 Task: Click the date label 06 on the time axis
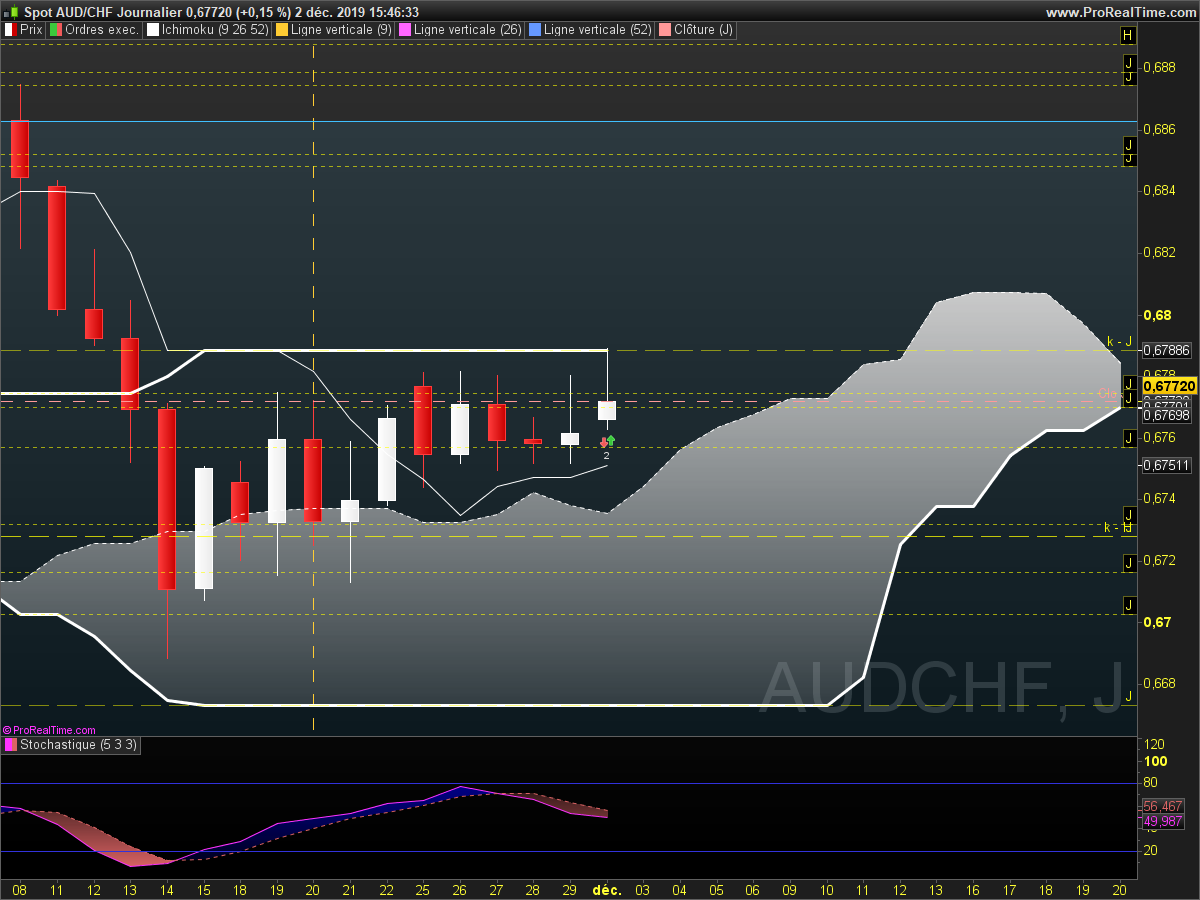click(x=752, y=889)
